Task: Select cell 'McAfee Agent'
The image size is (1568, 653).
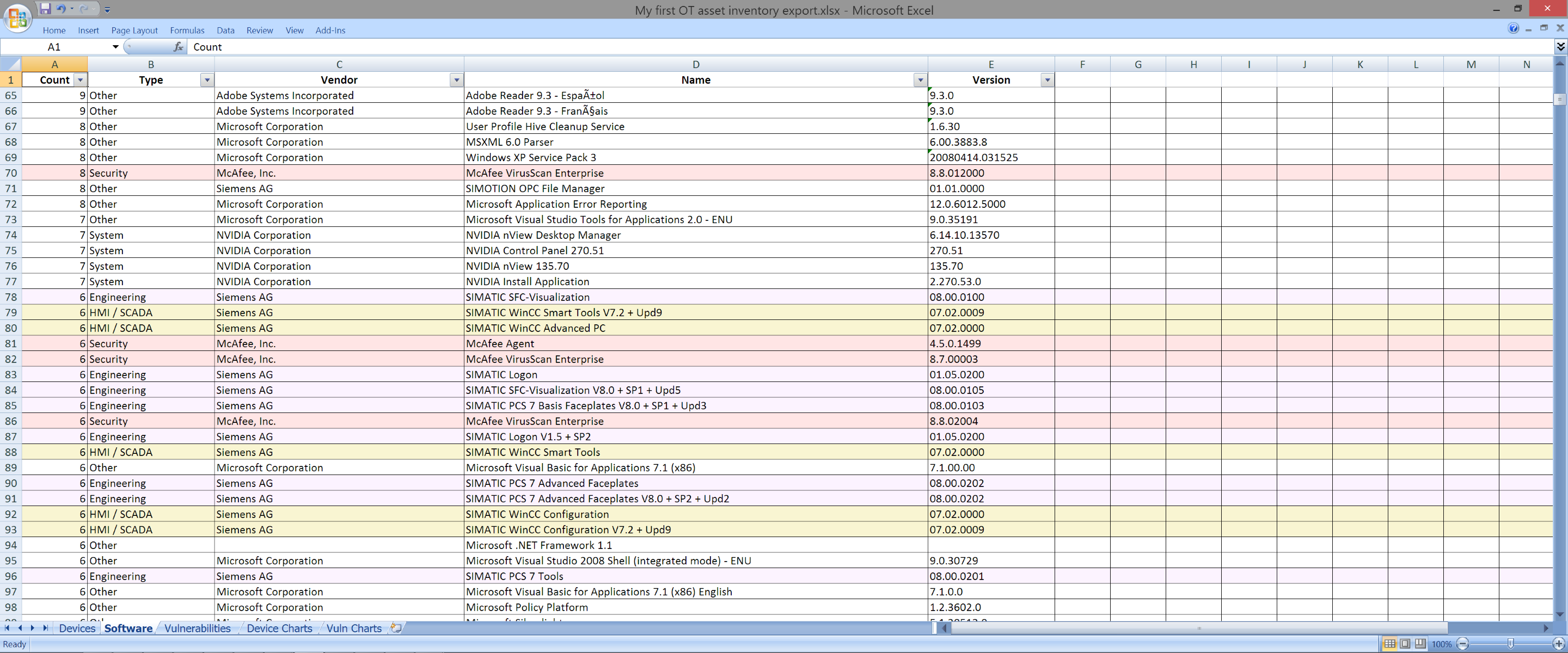Action: 696,344
